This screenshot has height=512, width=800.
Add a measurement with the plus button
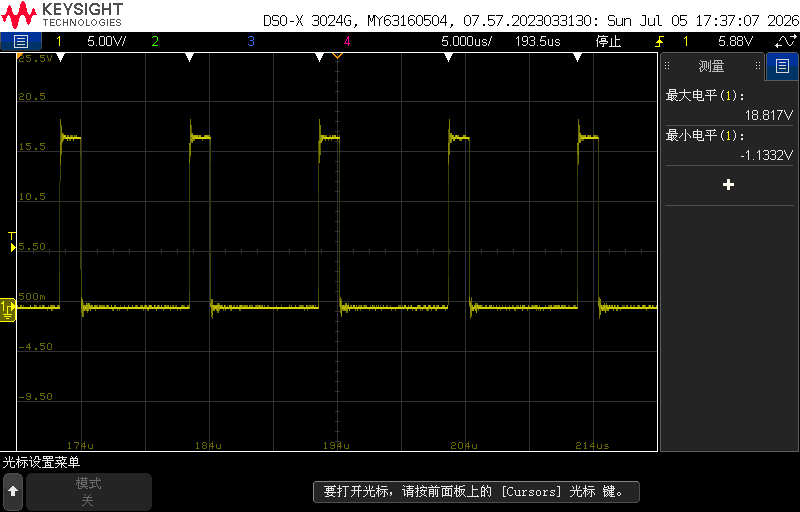tap(729, 185)
